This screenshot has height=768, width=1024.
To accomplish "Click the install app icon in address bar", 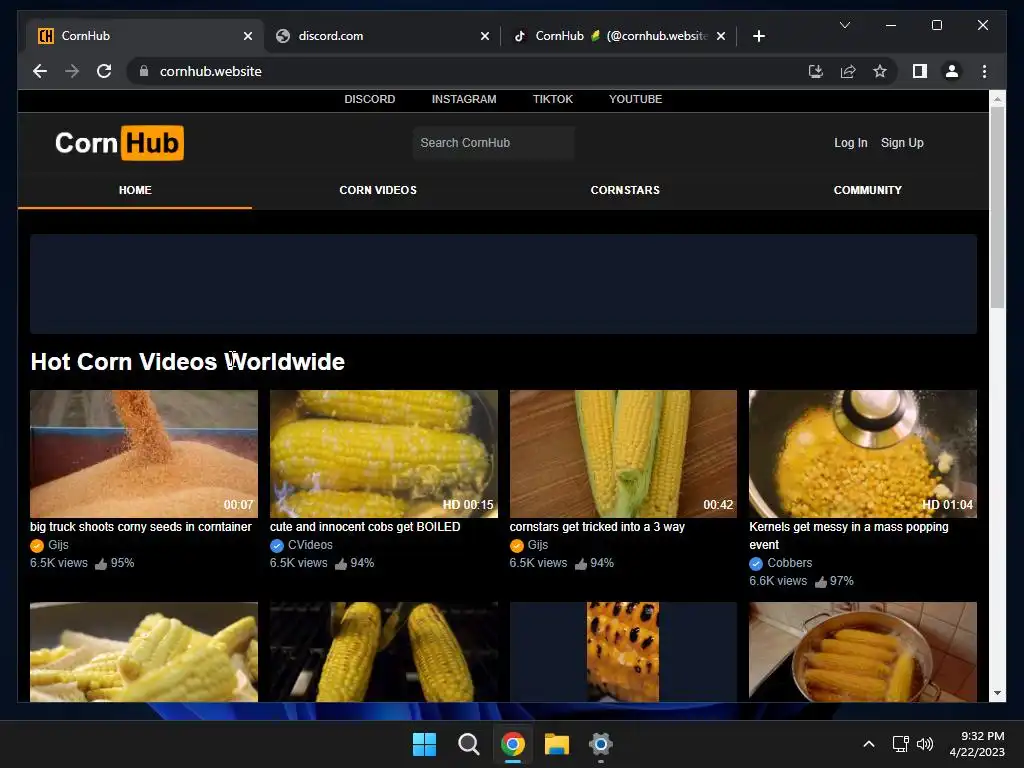I will (x=816, y=71).
